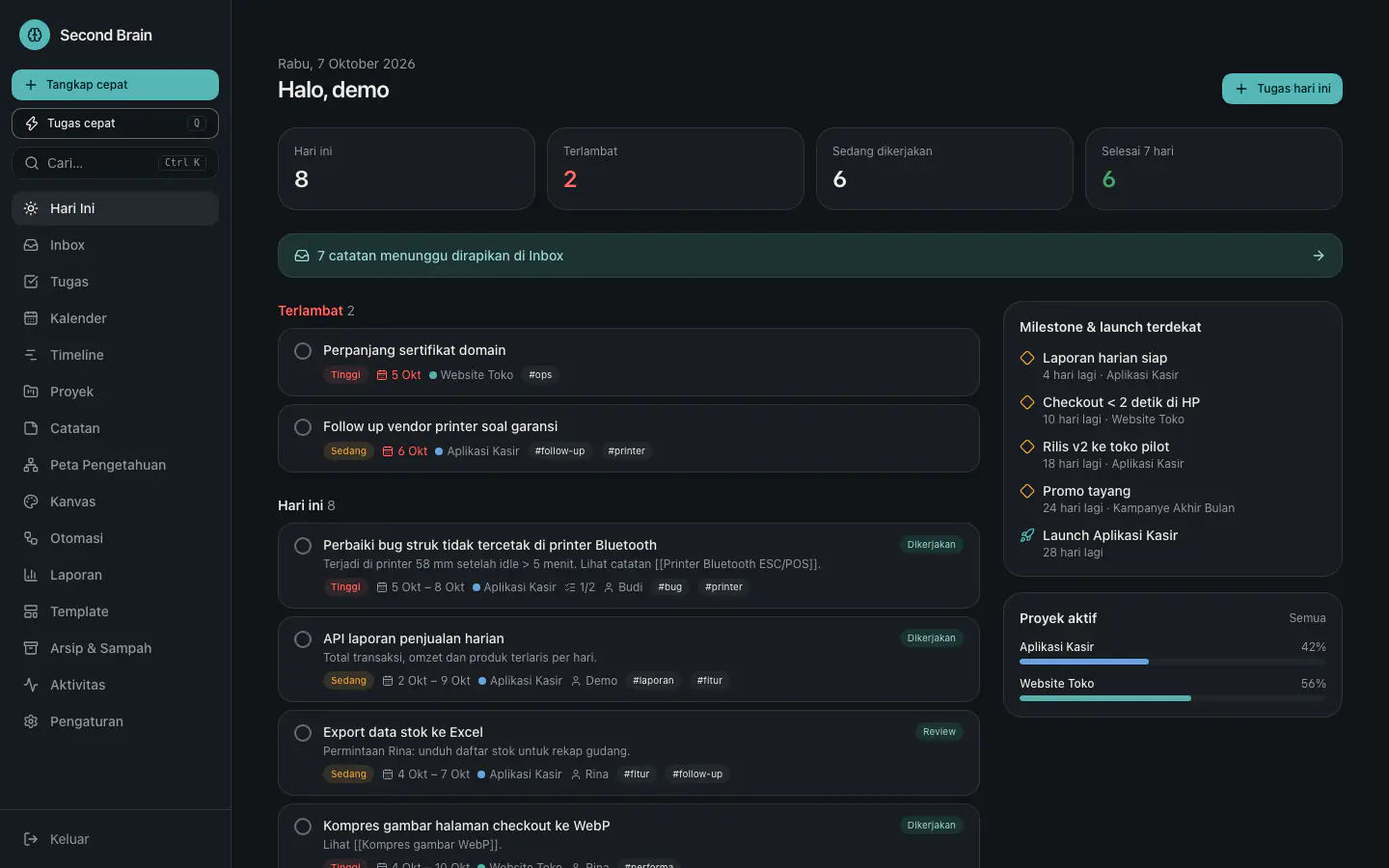Click arrow icon on the Inbox banner
The height and width of the screenshot is (868, 1389).
pos(1319,256)
